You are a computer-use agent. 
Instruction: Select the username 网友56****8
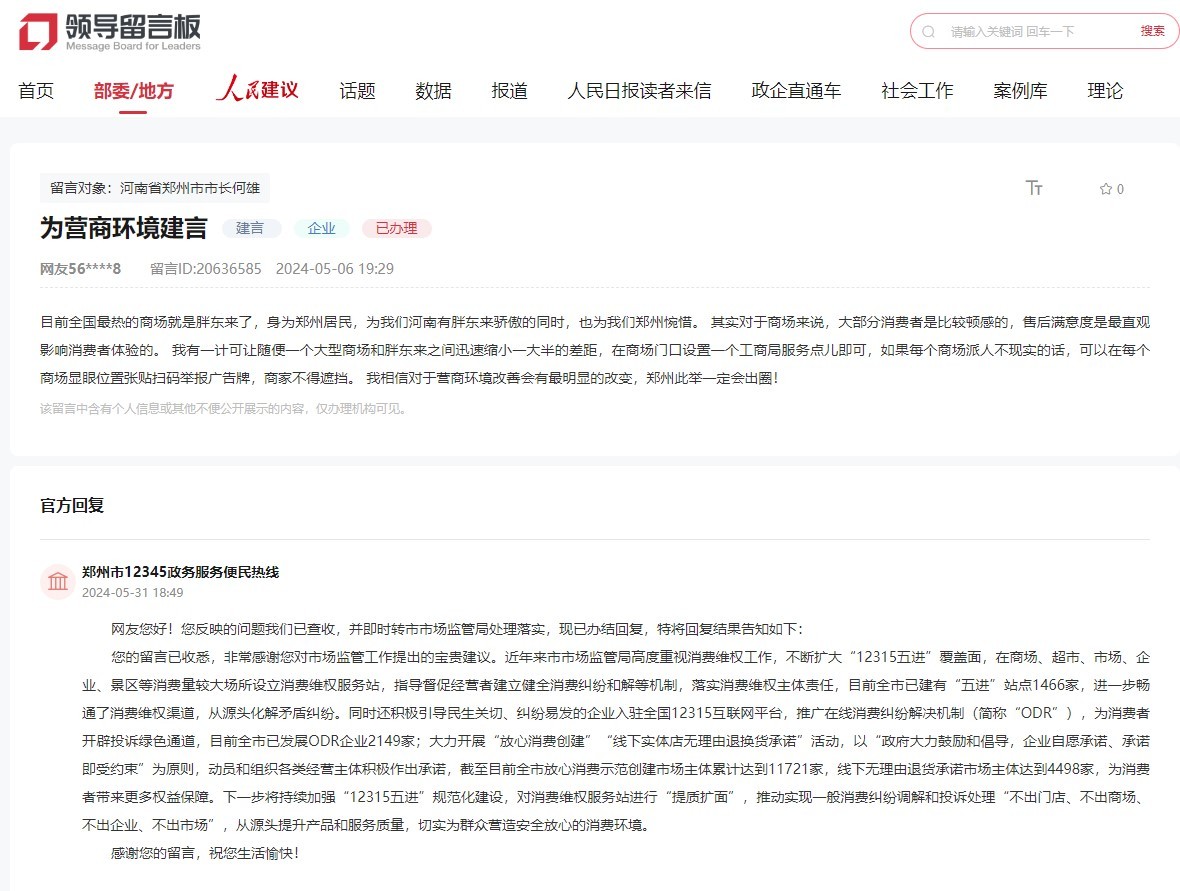point(81,269)
